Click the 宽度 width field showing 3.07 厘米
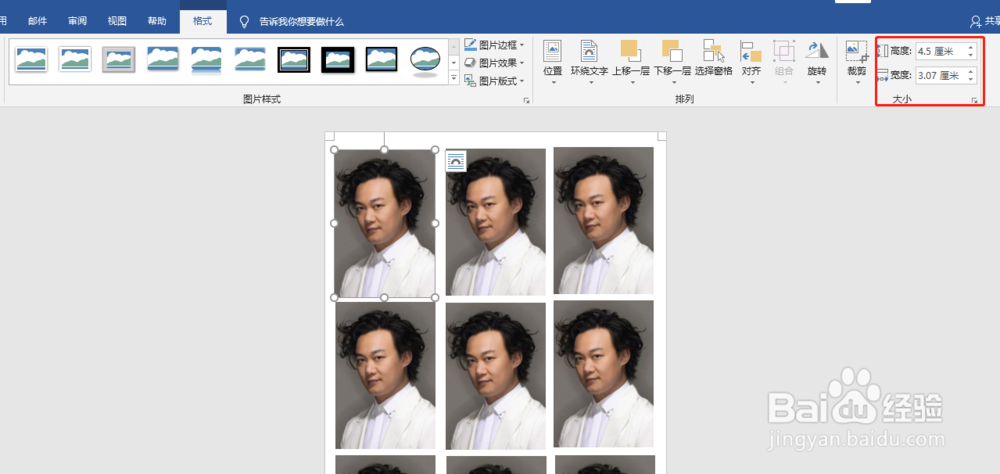This screenshot has width=1000, height=474. click(x=941, y=75)
